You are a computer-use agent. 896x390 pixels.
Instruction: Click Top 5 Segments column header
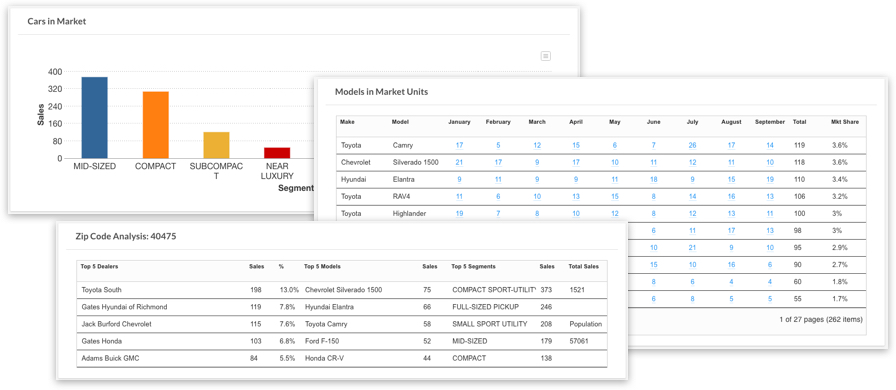[473, 266]
